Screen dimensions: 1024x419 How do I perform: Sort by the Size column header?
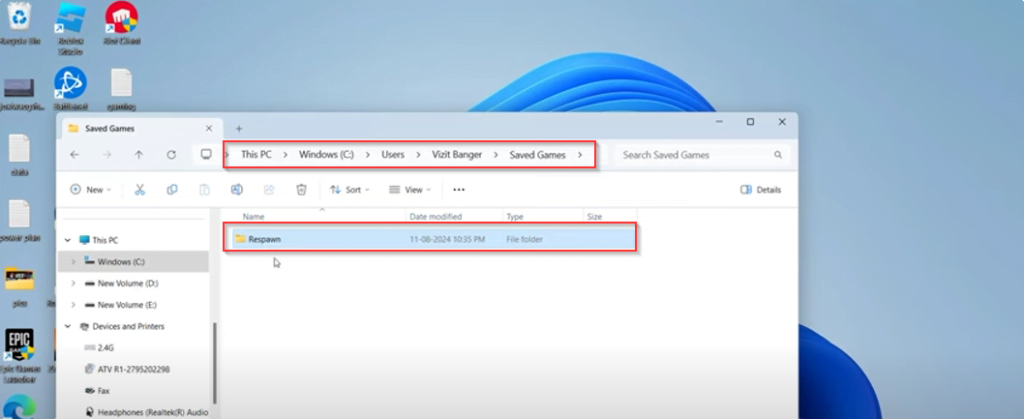pos(594,216)
